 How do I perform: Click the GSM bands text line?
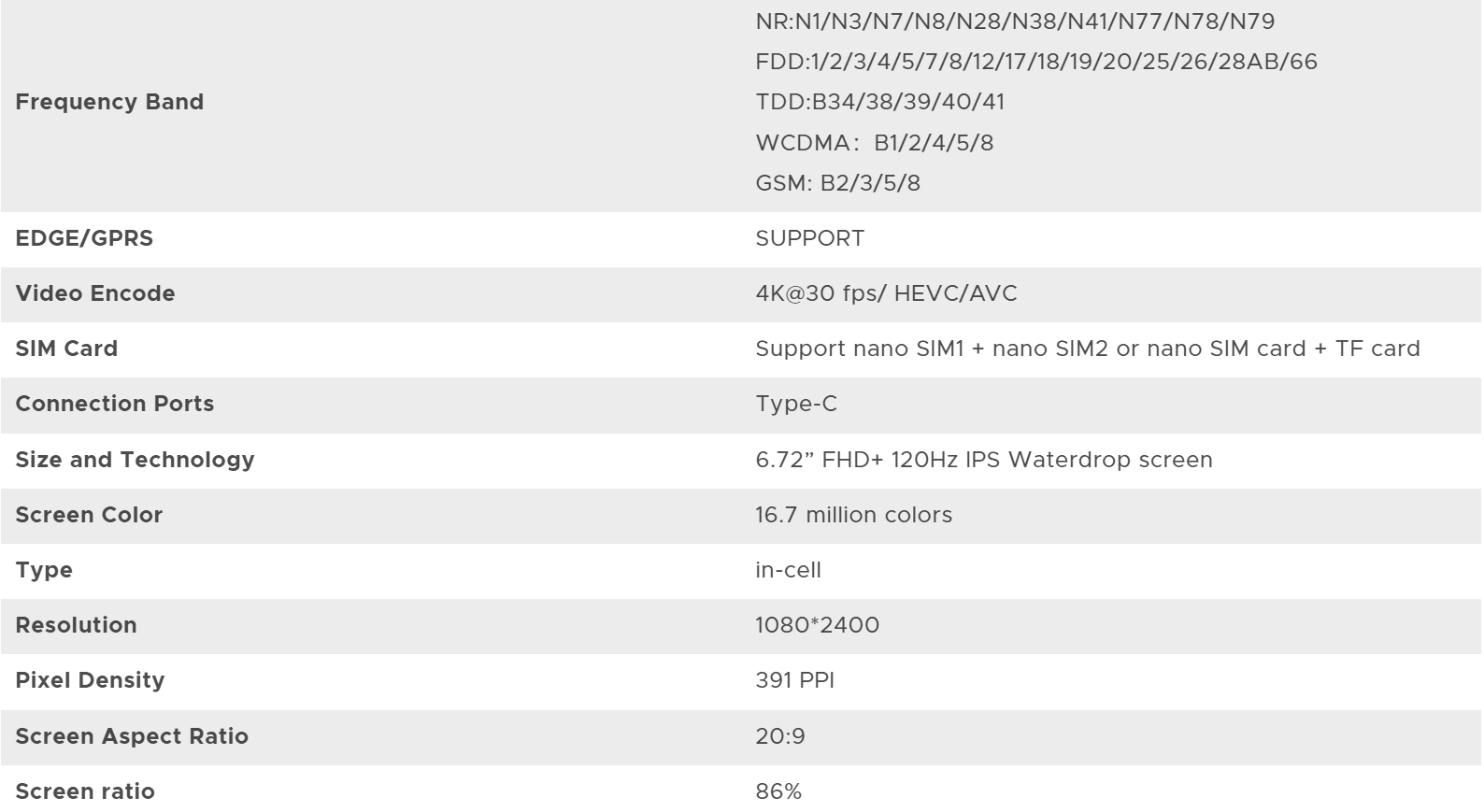[837, 183]
